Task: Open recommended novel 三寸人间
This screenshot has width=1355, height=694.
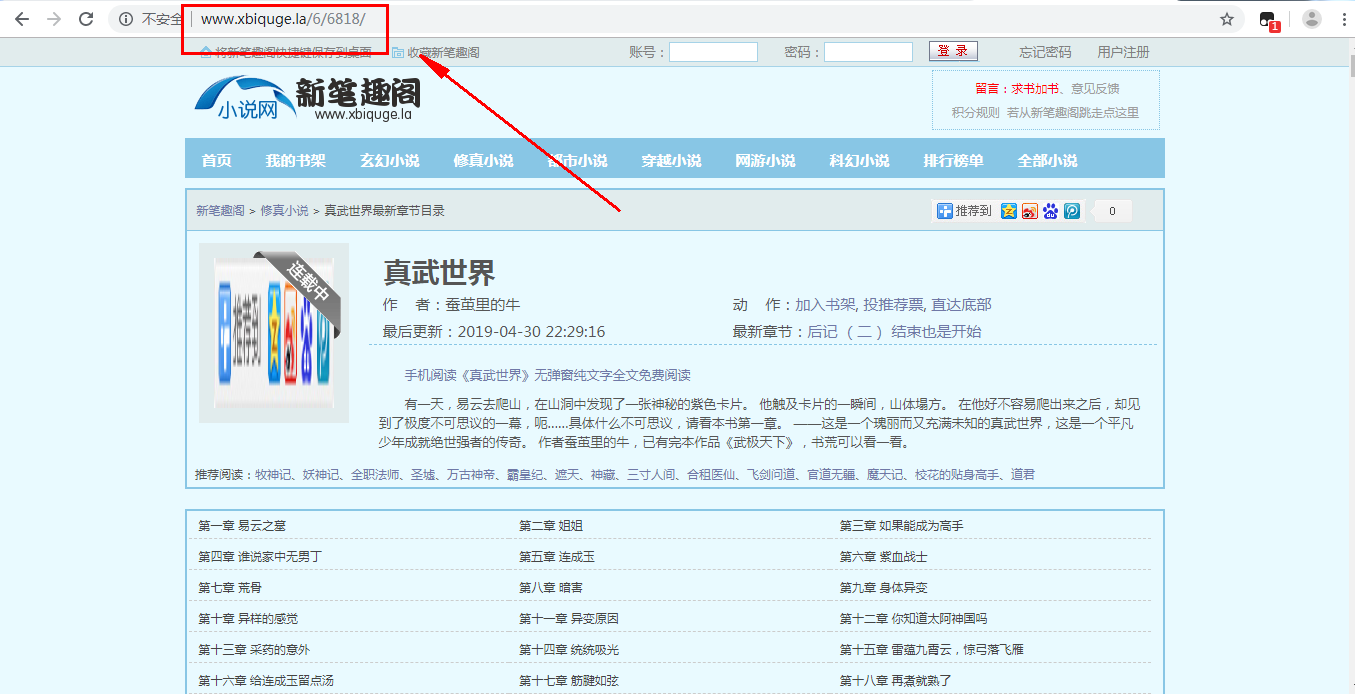Action: tap(650, 474)
